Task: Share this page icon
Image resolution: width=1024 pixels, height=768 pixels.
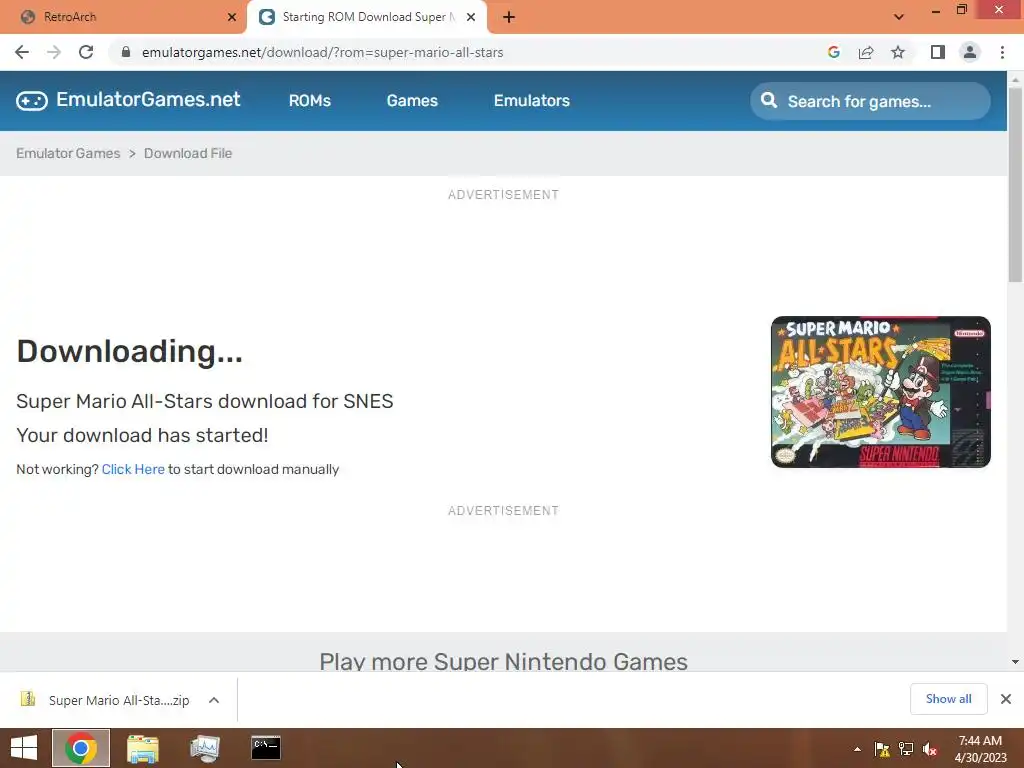Action: click(866, 52)
